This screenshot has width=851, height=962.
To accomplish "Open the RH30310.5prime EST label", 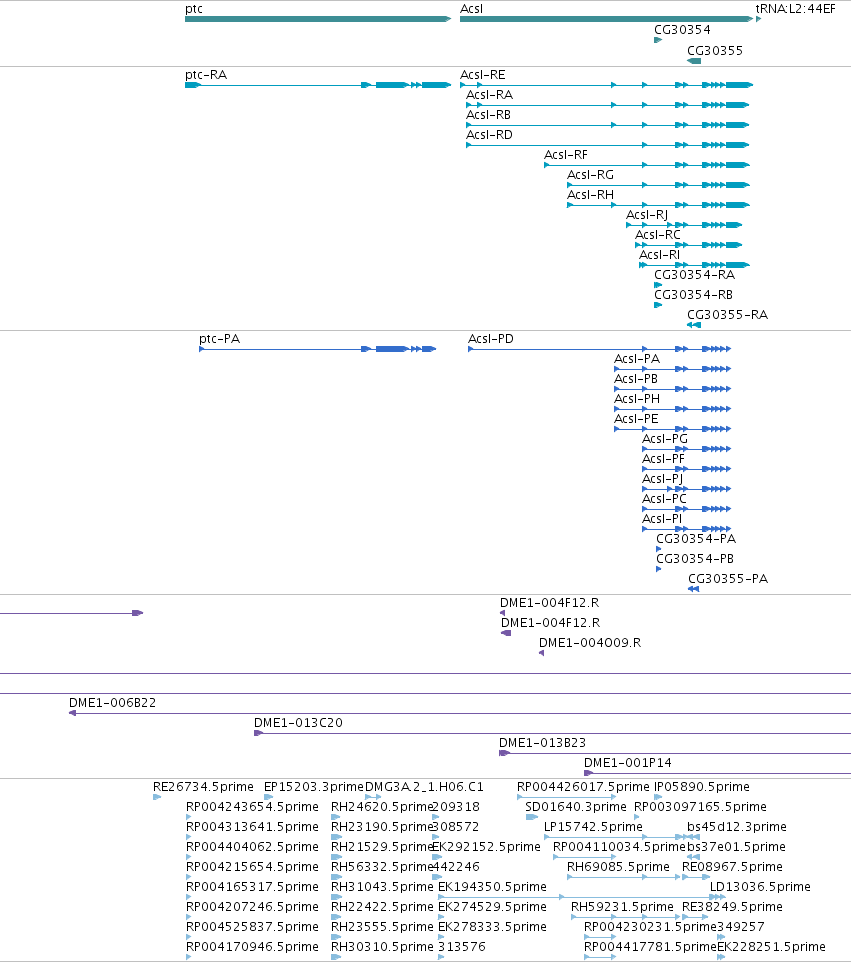I will [x=382, y=947].
